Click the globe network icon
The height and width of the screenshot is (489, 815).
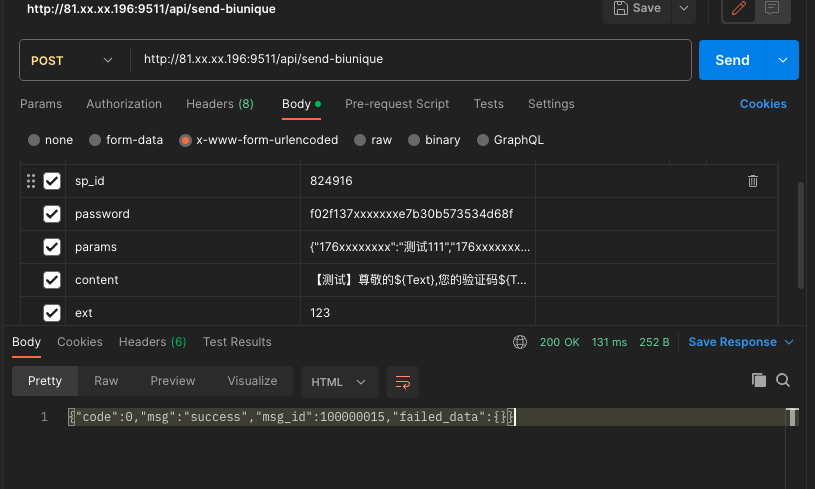(x=520, y=342)
